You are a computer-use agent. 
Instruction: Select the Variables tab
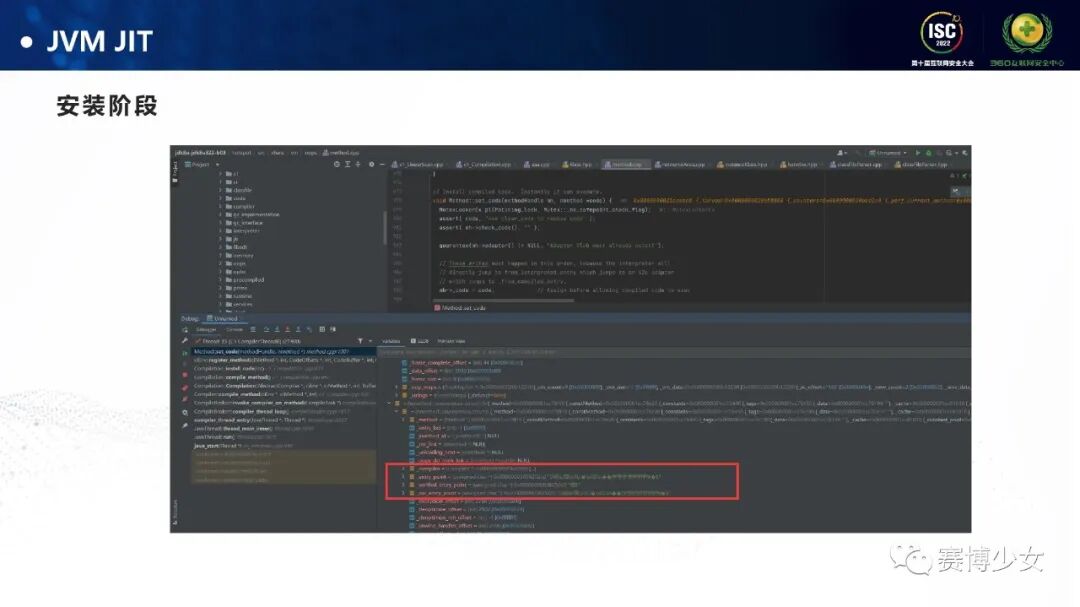[391, 341]
